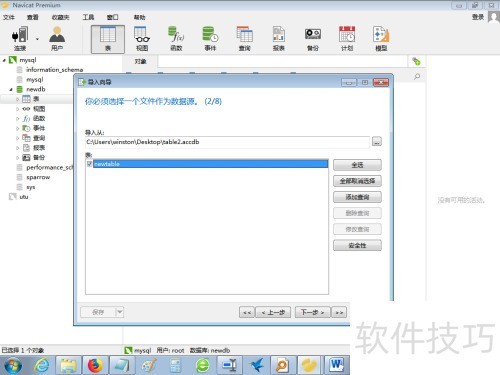
Task: Open the yellow Navicat taskbar icon
Action: point(310,365)
